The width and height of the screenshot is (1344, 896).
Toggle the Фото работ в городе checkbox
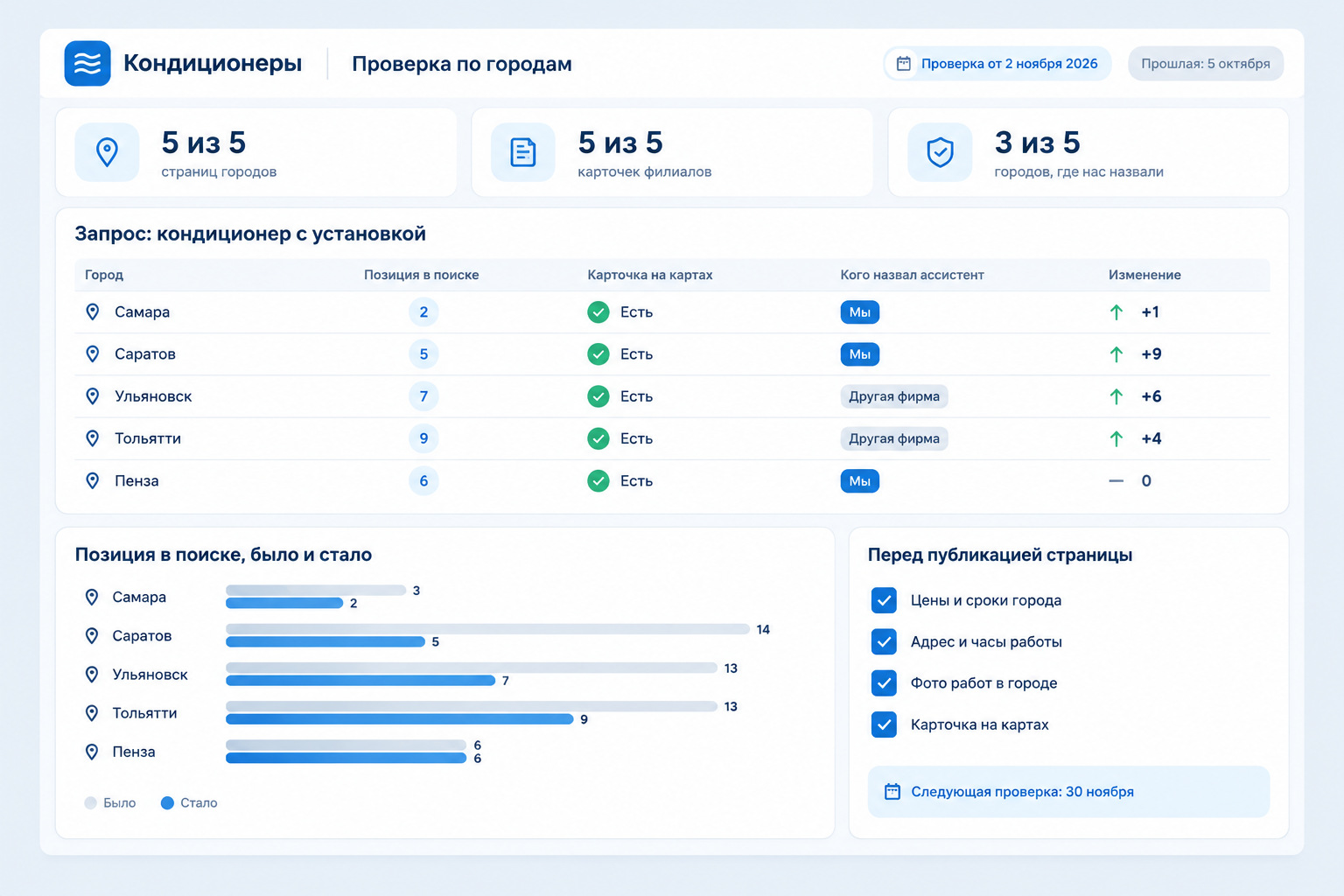885,682
